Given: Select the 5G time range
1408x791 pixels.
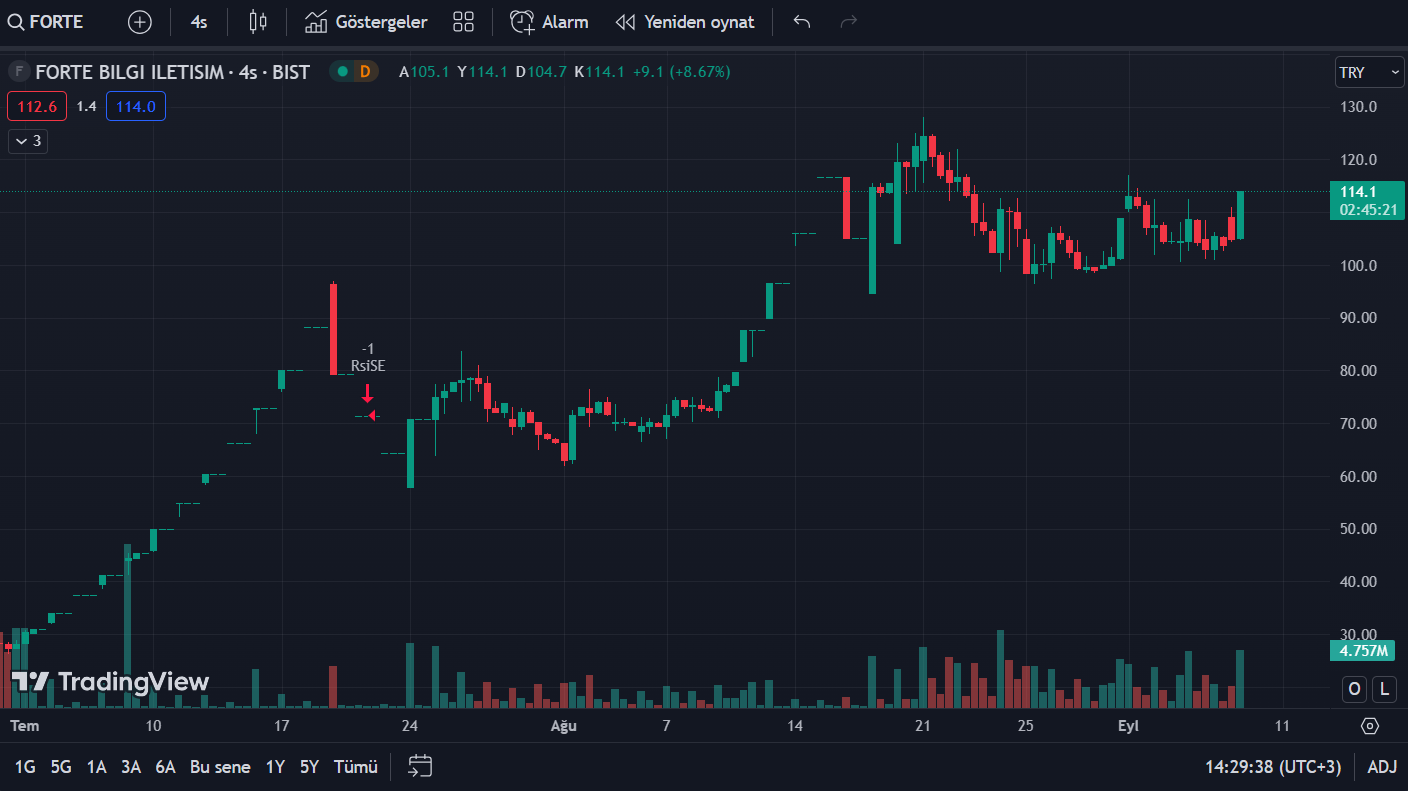Looking at the screenshot, I should point(61,767).
